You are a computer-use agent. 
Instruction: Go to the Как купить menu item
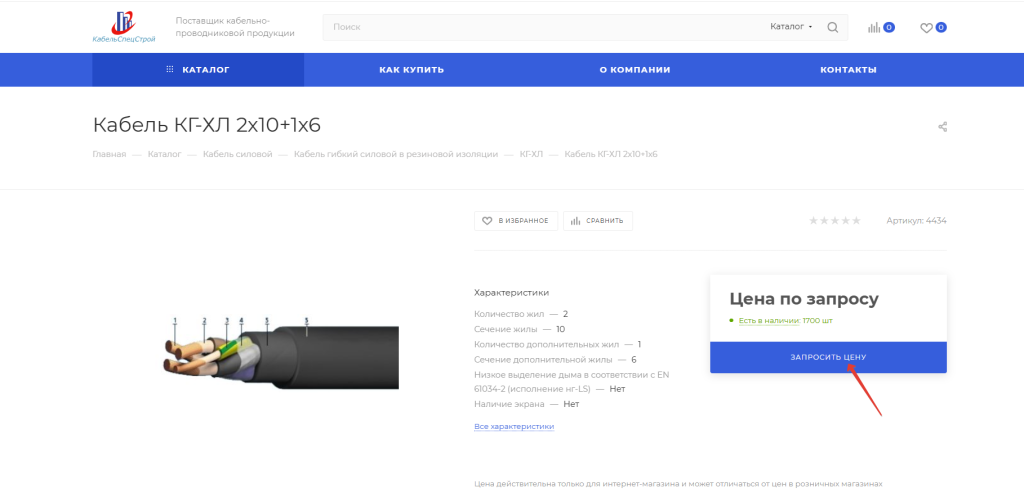pyautogui.click(x=411, y=70)
